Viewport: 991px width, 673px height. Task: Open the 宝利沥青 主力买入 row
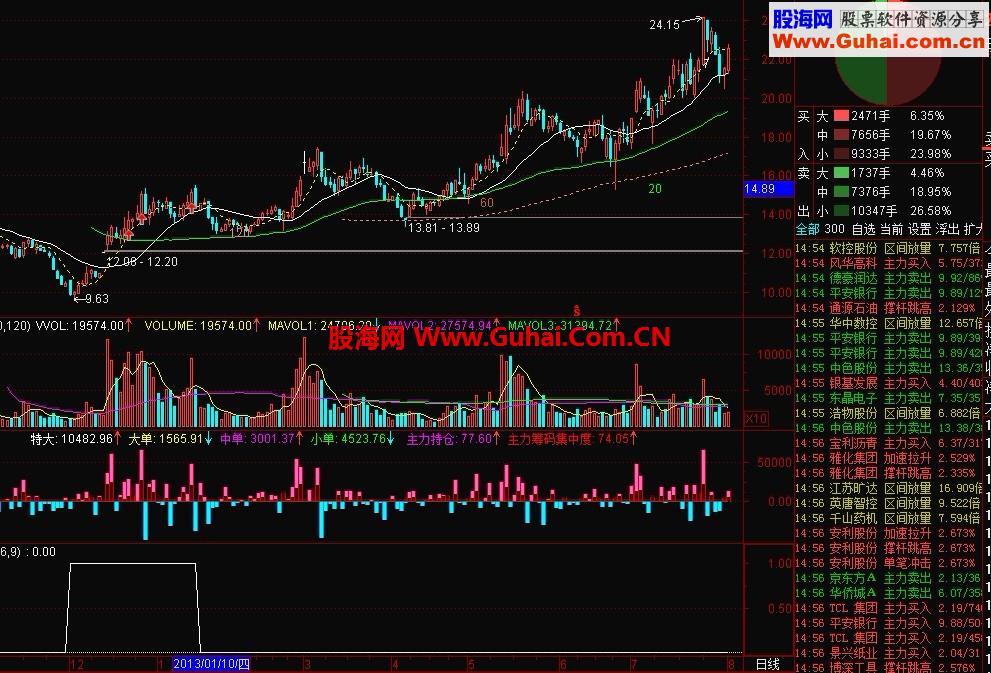(887, 444)
